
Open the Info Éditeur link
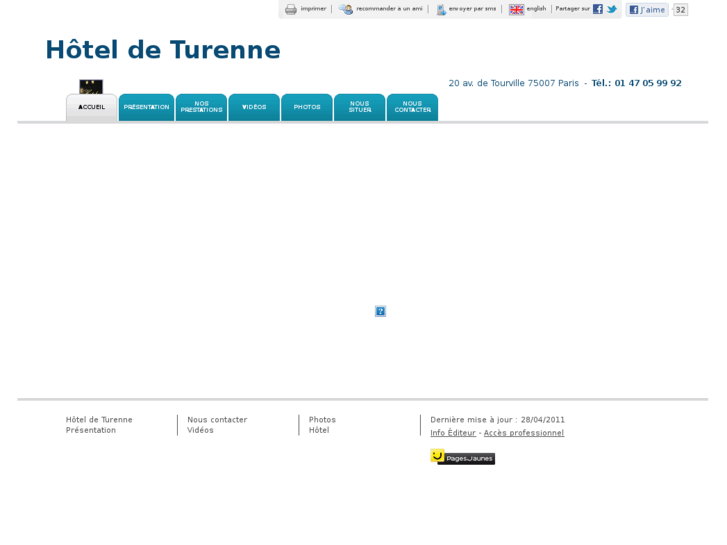coord(453,433)
